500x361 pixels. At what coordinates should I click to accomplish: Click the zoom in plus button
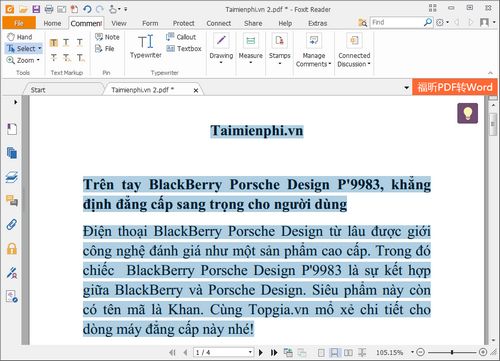pyautogui.click(x=483, y=352)
